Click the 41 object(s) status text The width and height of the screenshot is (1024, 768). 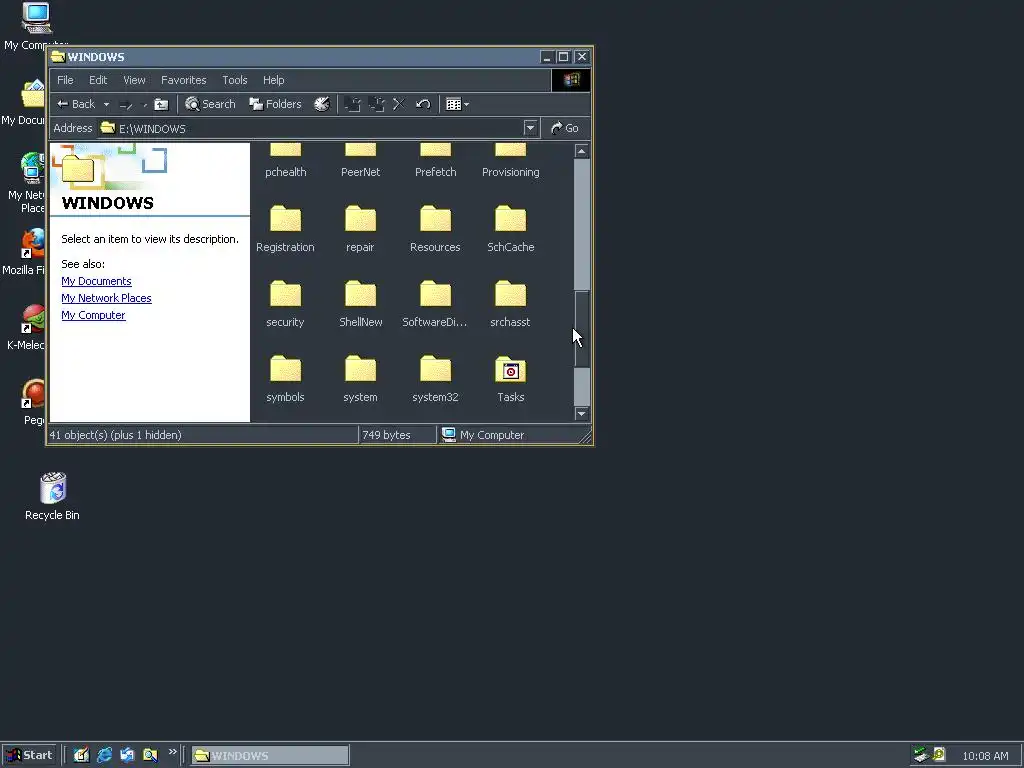tap(116, 435)
